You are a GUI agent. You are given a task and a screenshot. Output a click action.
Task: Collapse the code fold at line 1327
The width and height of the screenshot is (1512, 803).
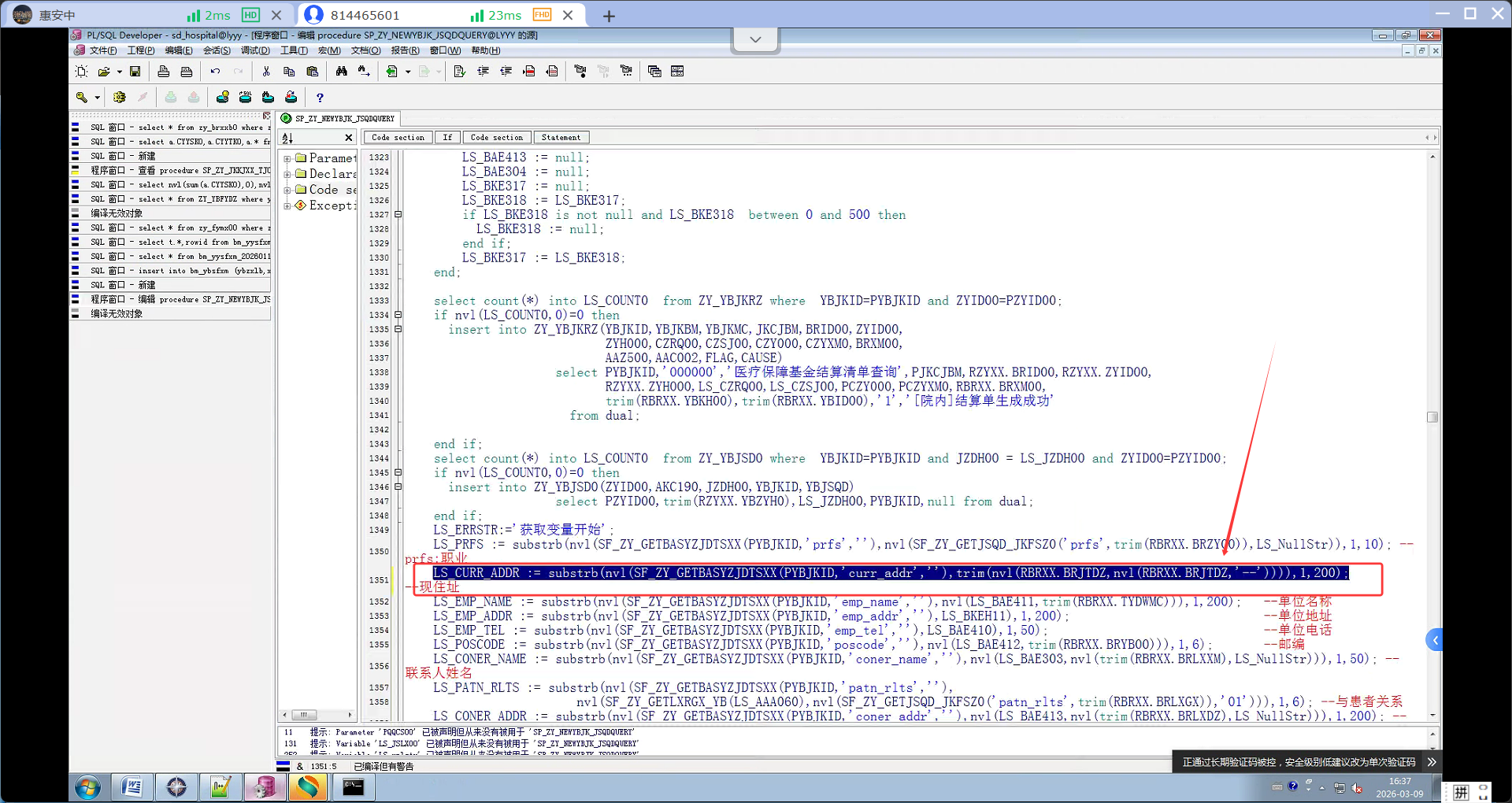(x=398, y=214)
